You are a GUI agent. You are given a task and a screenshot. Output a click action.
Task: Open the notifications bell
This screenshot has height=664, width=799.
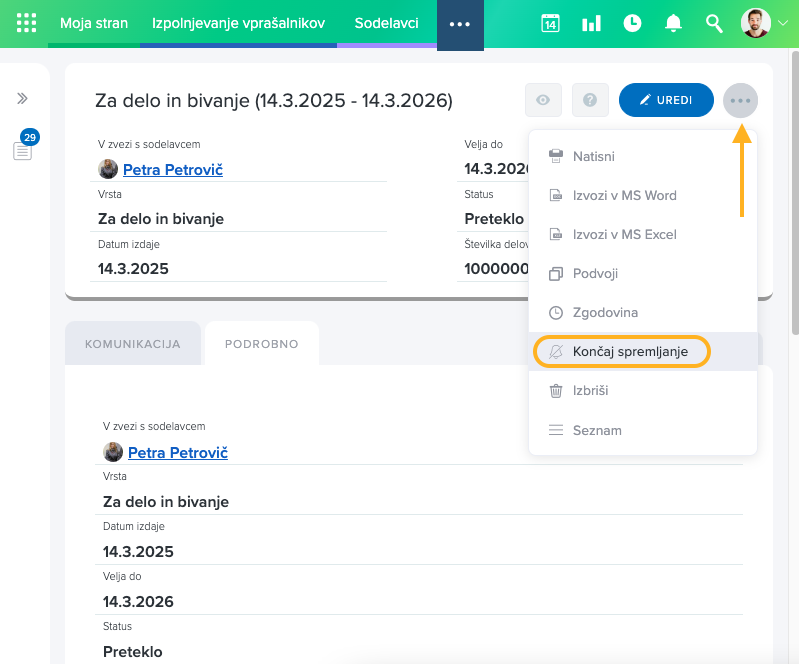673,23
